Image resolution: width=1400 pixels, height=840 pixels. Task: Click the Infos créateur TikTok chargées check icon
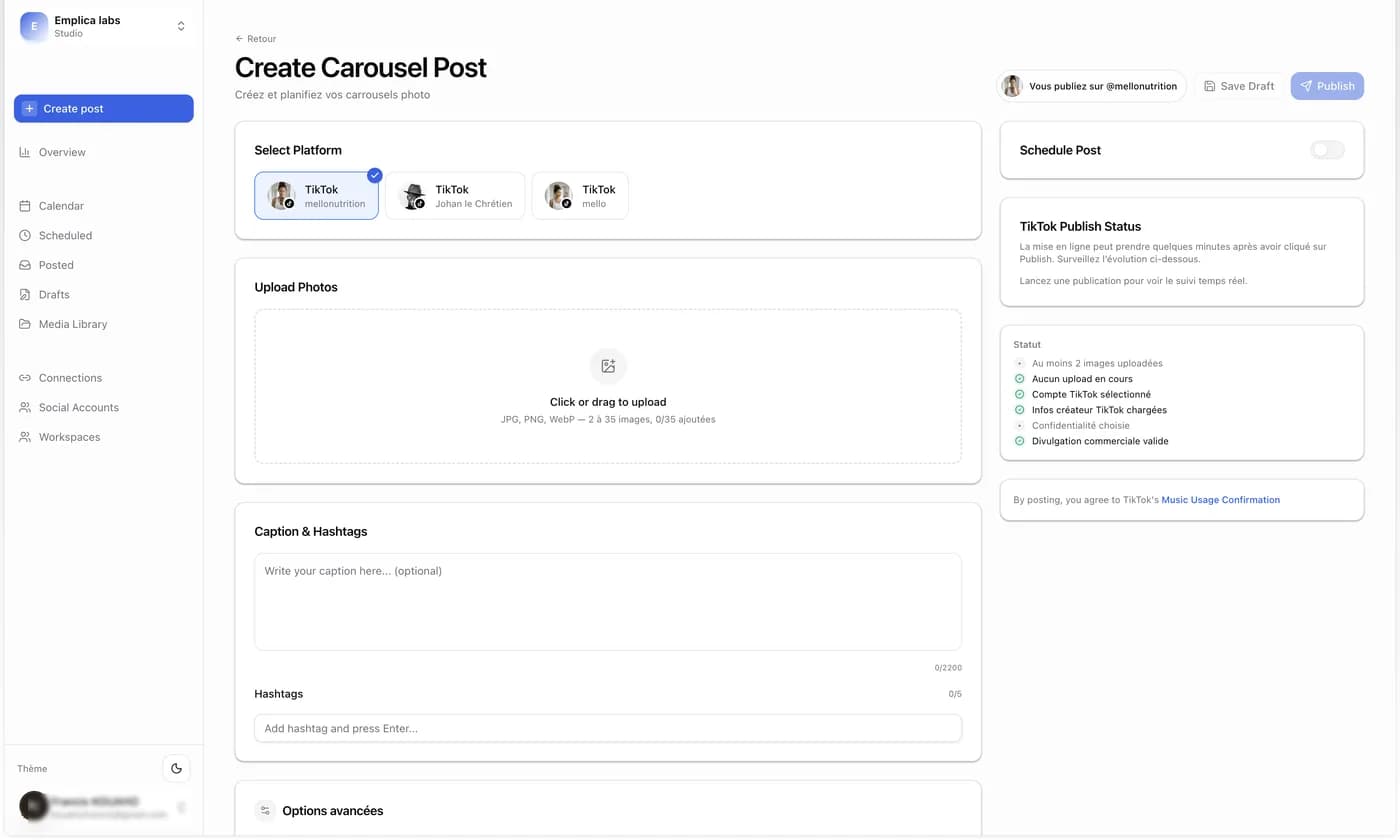1019,410
